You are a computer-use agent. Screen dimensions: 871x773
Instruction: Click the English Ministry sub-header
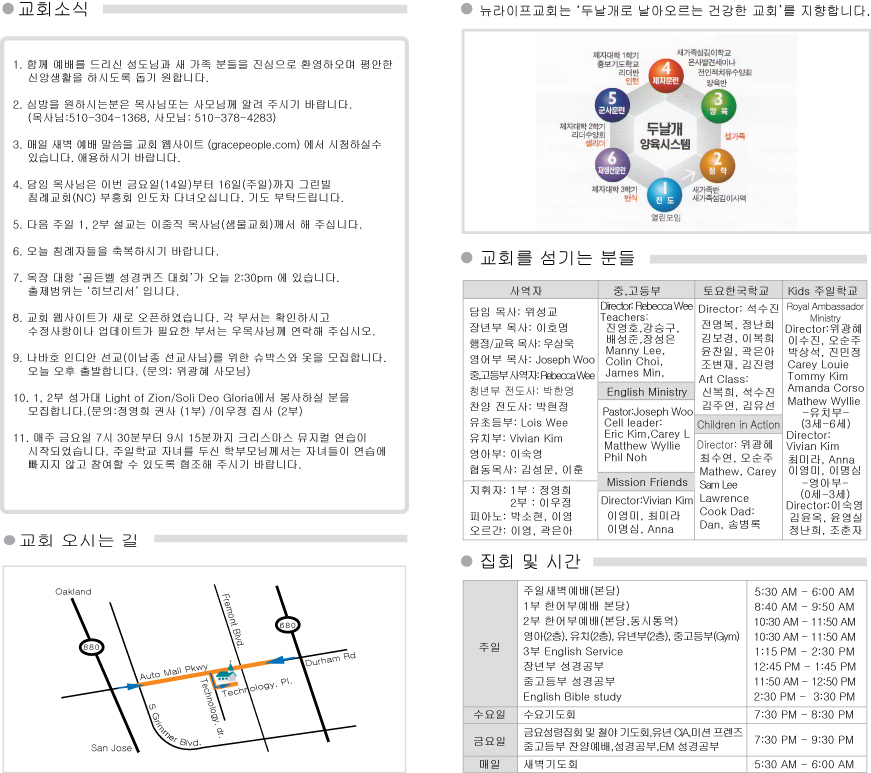pyautogui.click(x=647, y=392)
